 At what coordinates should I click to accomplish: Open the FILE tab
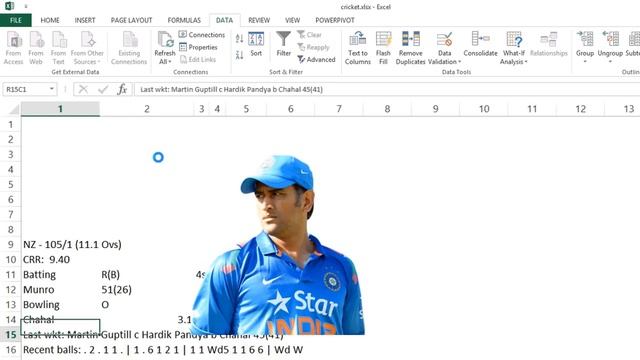[16, 20]
